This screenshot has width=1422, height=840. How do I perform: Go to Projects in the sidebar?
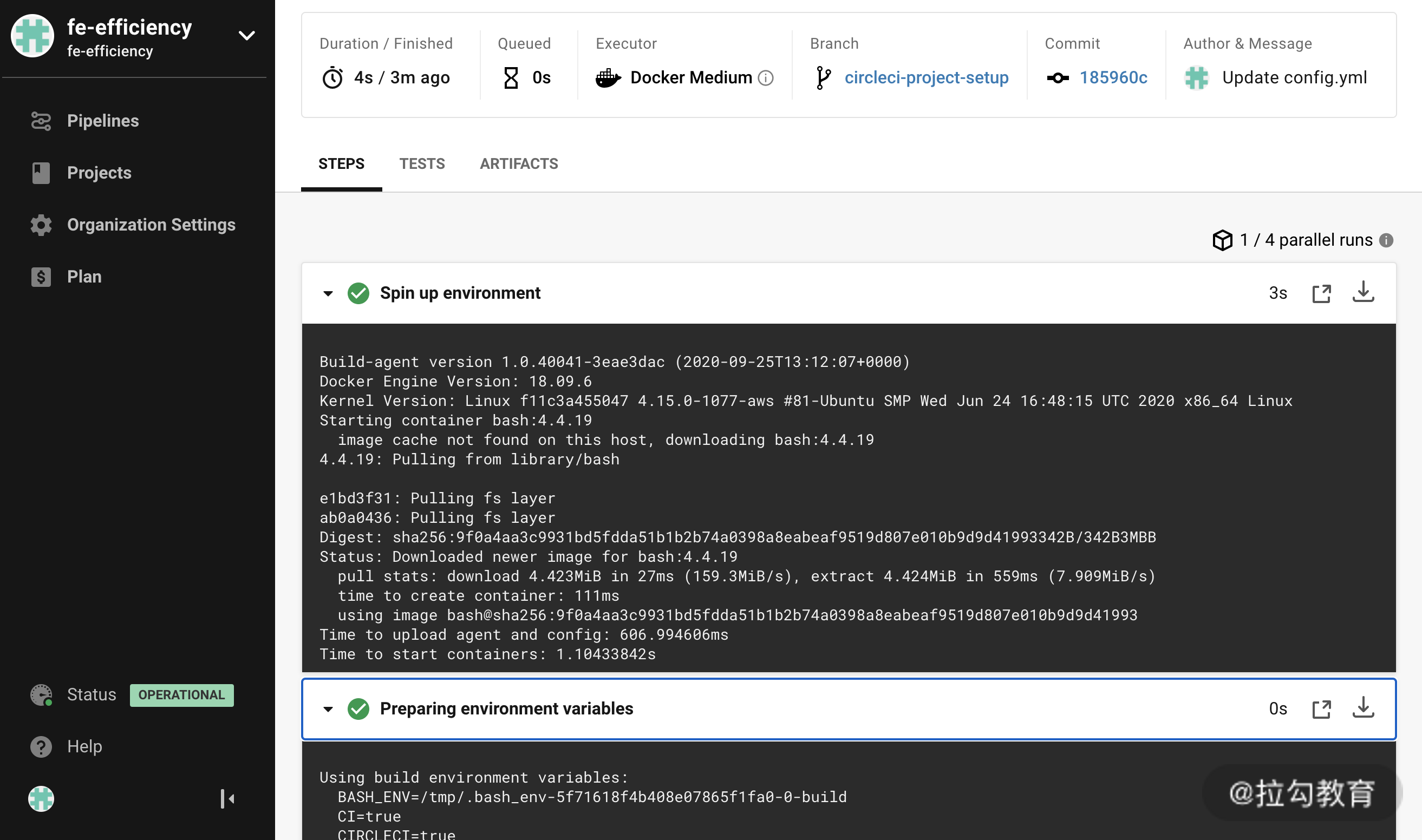click(x=99, y=173)
